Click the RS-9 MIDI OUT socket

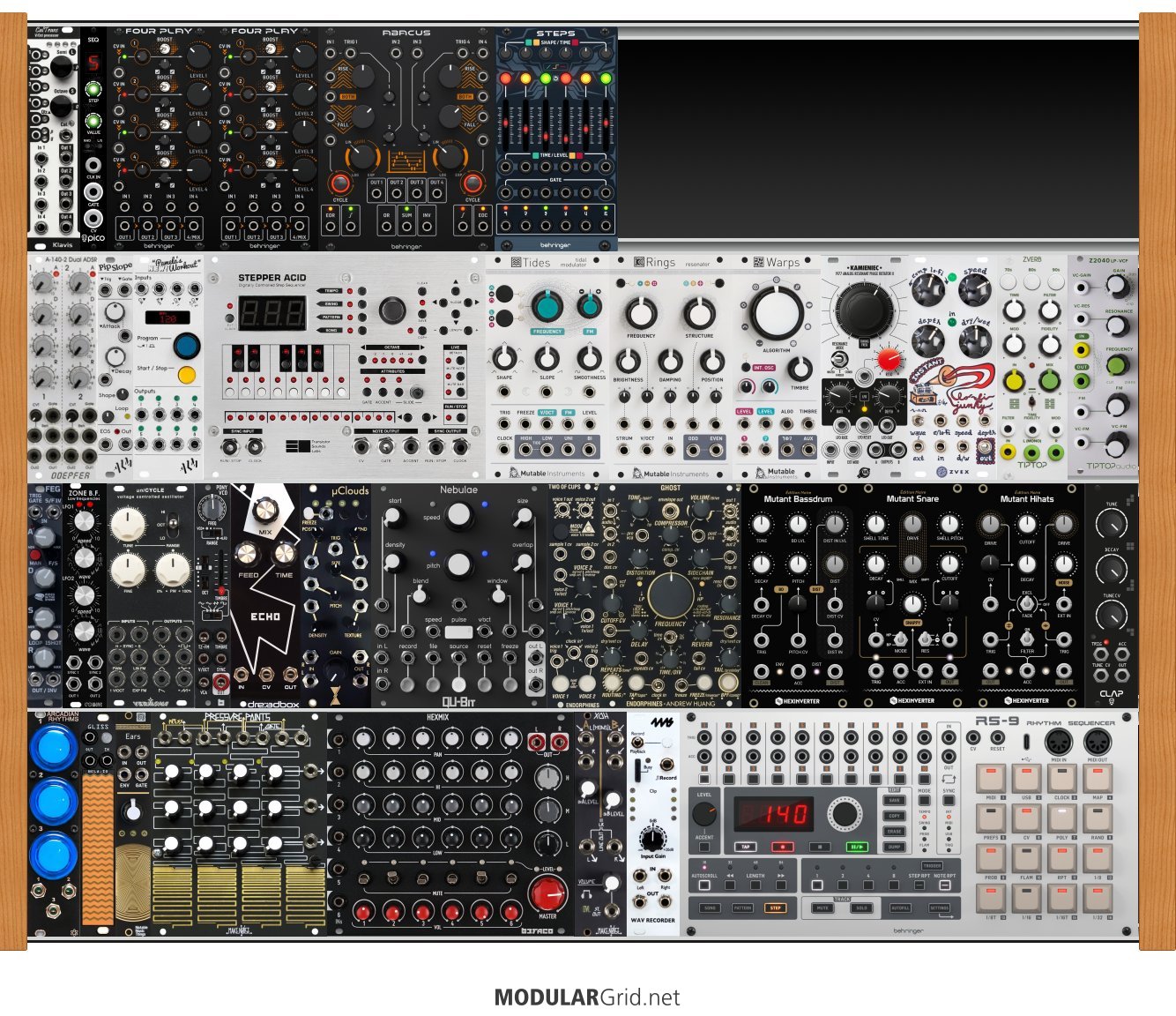(x=1098, y=742)
